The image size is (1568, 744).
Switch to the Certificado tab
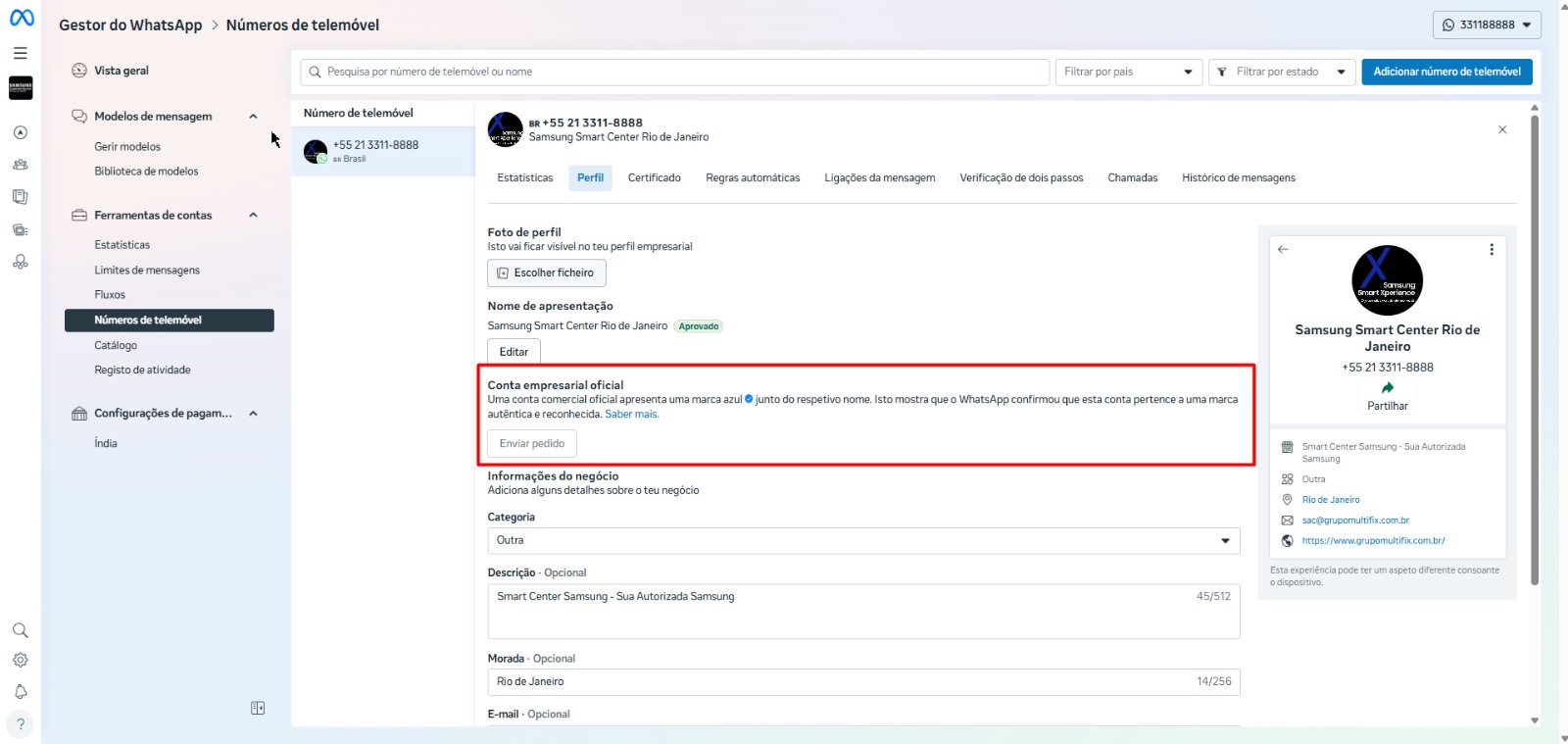pos(654,178)
